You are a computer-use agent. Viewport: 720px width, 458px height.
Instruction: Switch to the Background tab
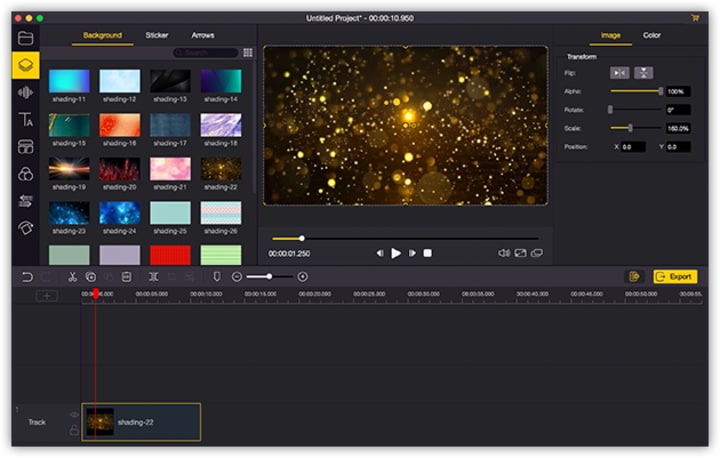click(102, 35)
